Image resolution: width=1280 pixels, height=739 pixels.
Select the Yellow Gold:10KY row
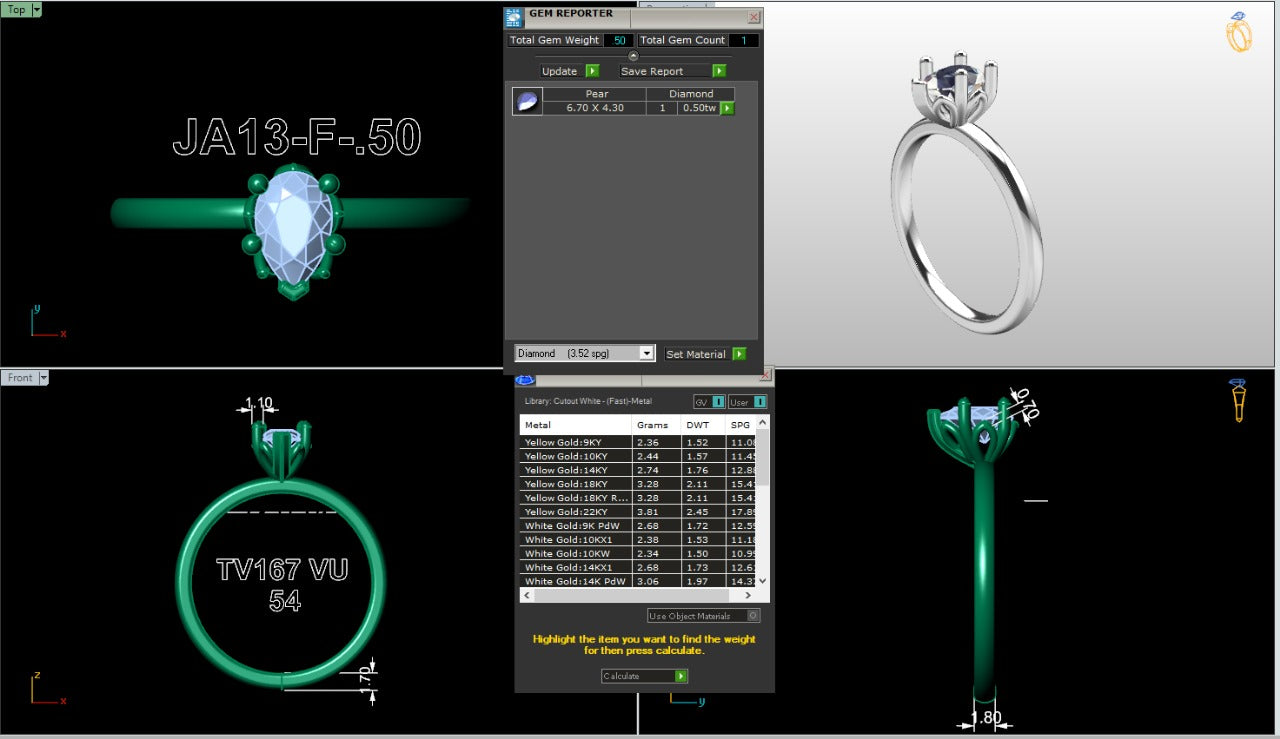tap(638, 456)
